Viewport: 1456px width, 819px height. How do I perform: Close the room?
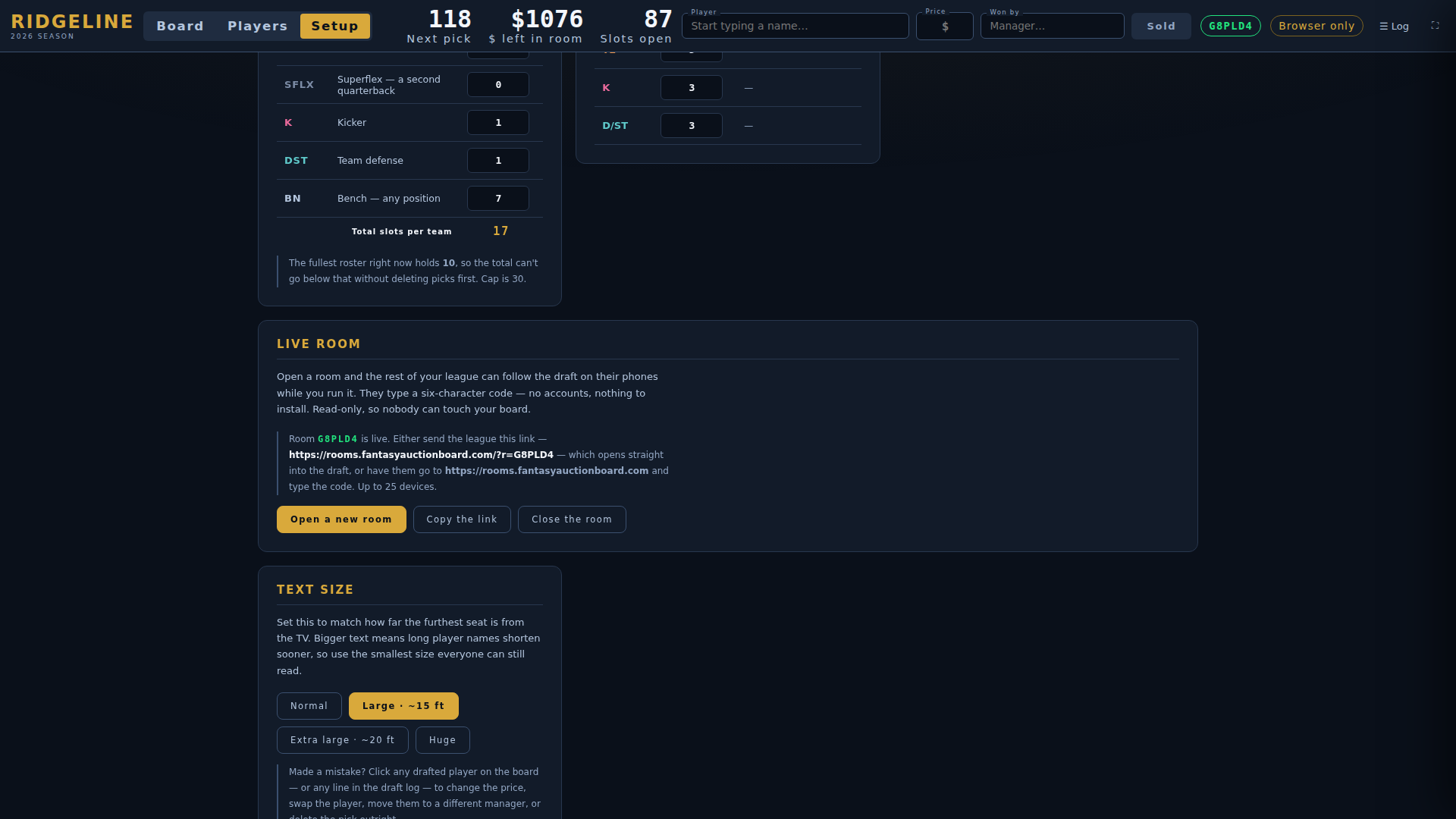(572, 519)
